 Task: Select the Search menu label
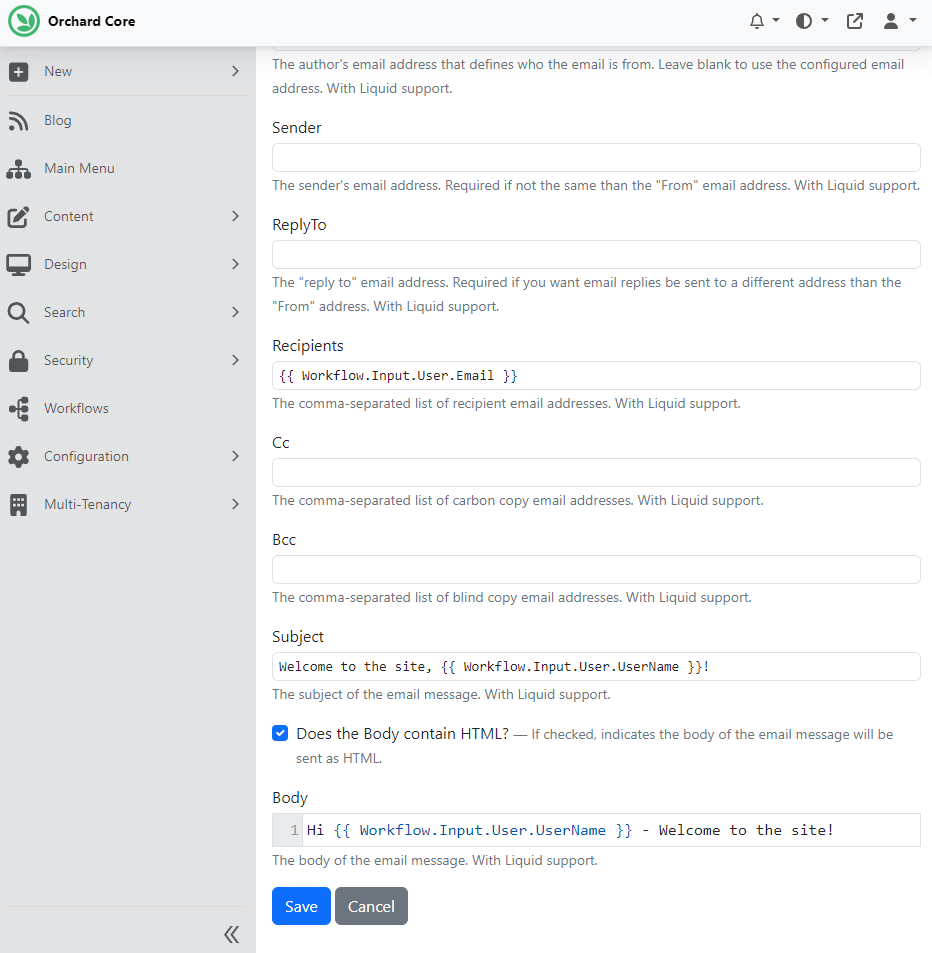(x=64, y=312)
